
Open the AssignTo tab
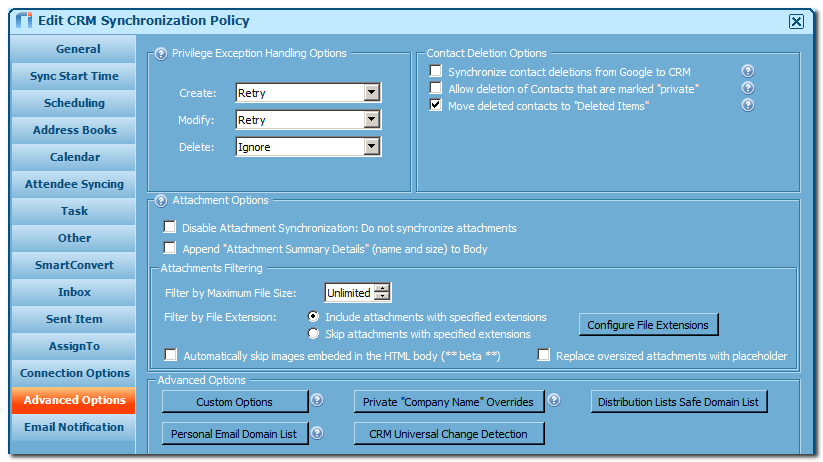(x=73, y=346)
